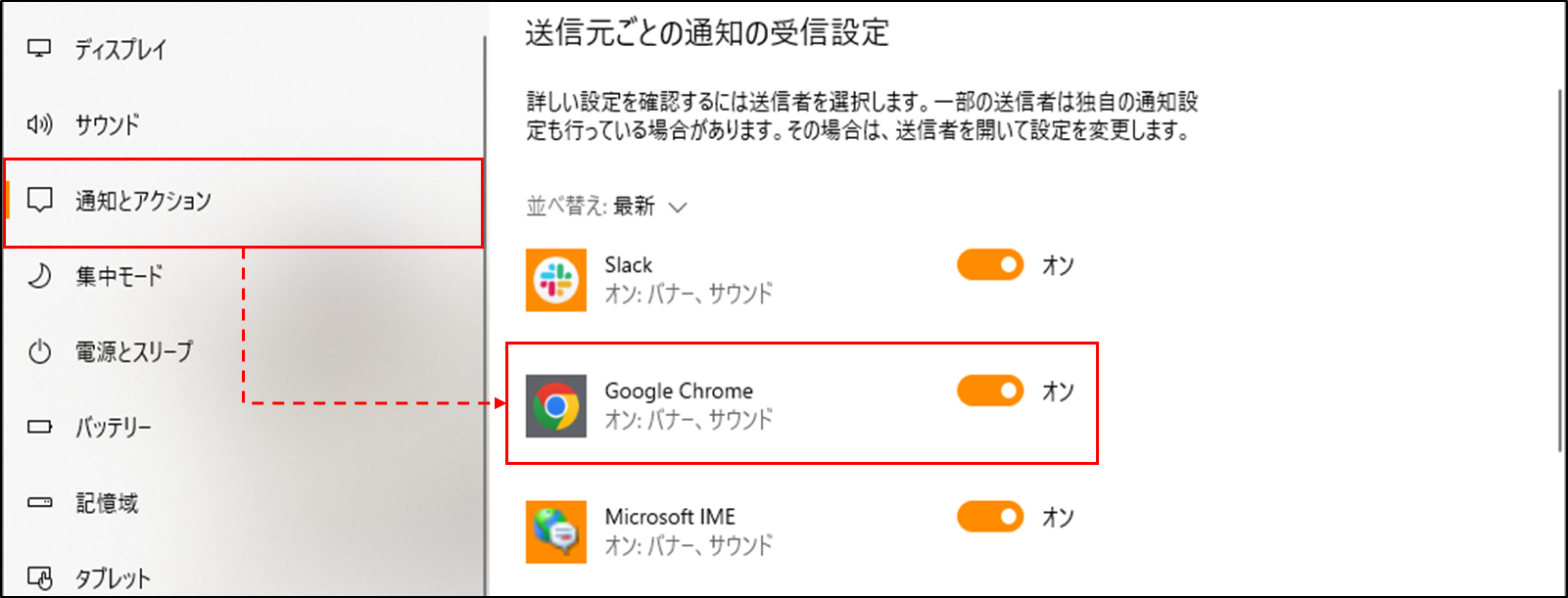The width and height of the screenshot is (1568, 598).
Task: Open Google Chrome notification details
Action: 801,404
